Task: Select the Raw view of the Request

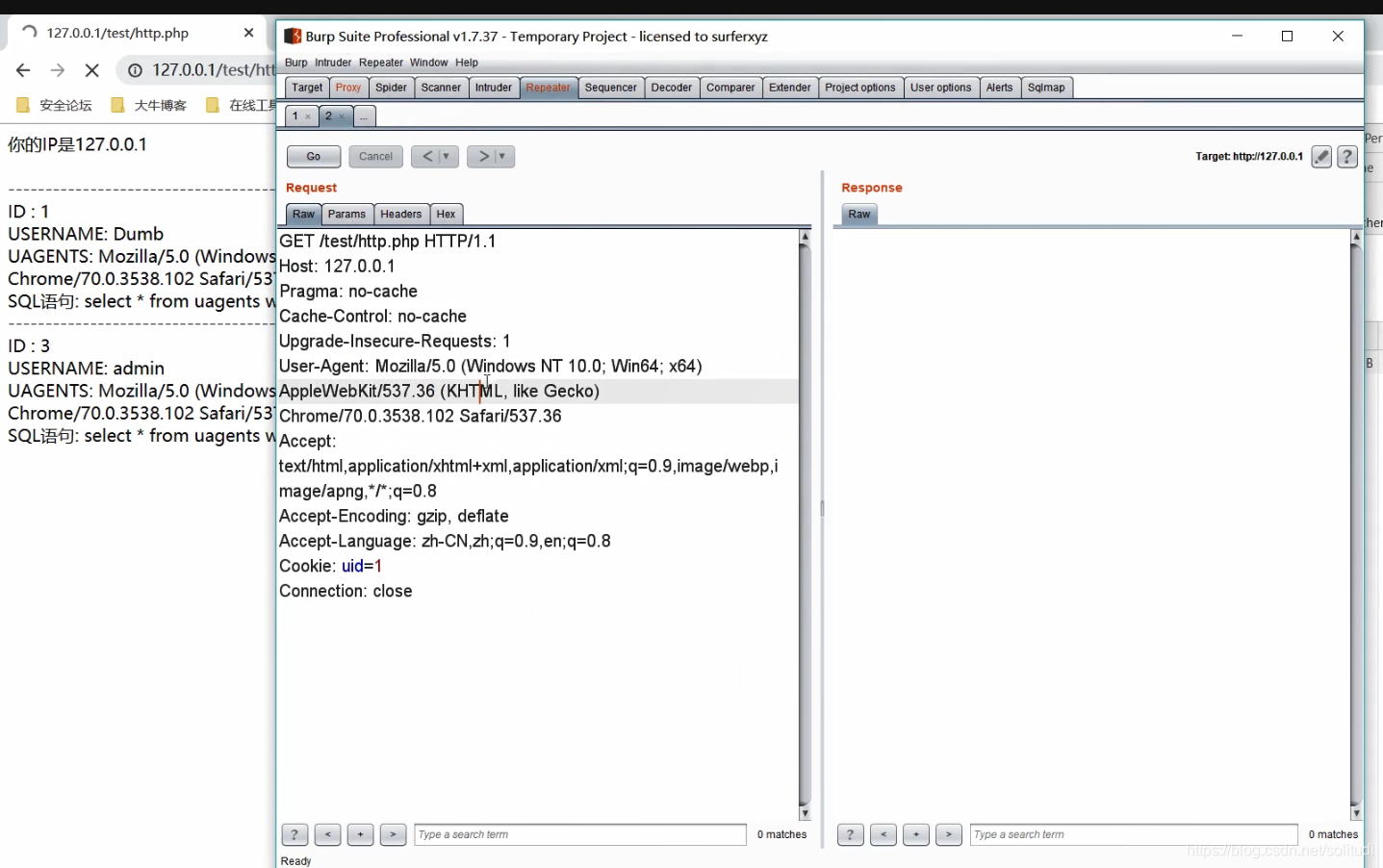Action: [303, 215]
